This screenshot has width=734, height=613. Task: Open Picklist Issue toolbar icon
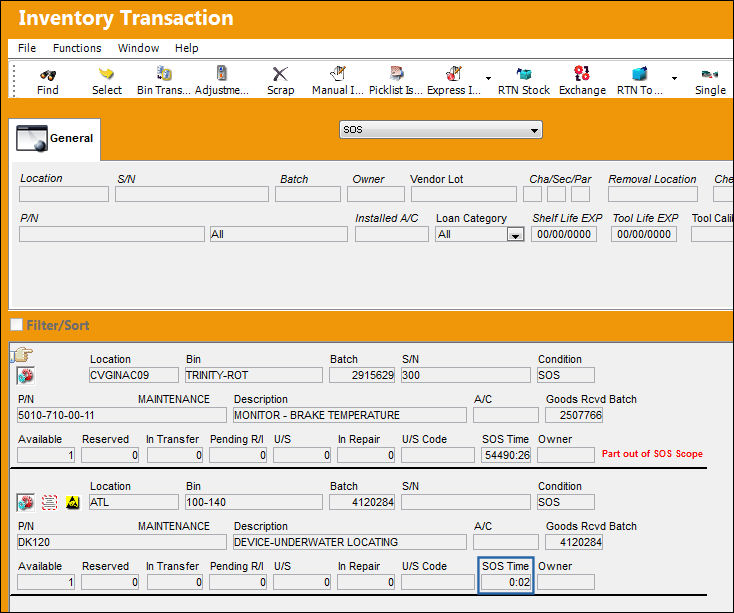tap(396, 73)
